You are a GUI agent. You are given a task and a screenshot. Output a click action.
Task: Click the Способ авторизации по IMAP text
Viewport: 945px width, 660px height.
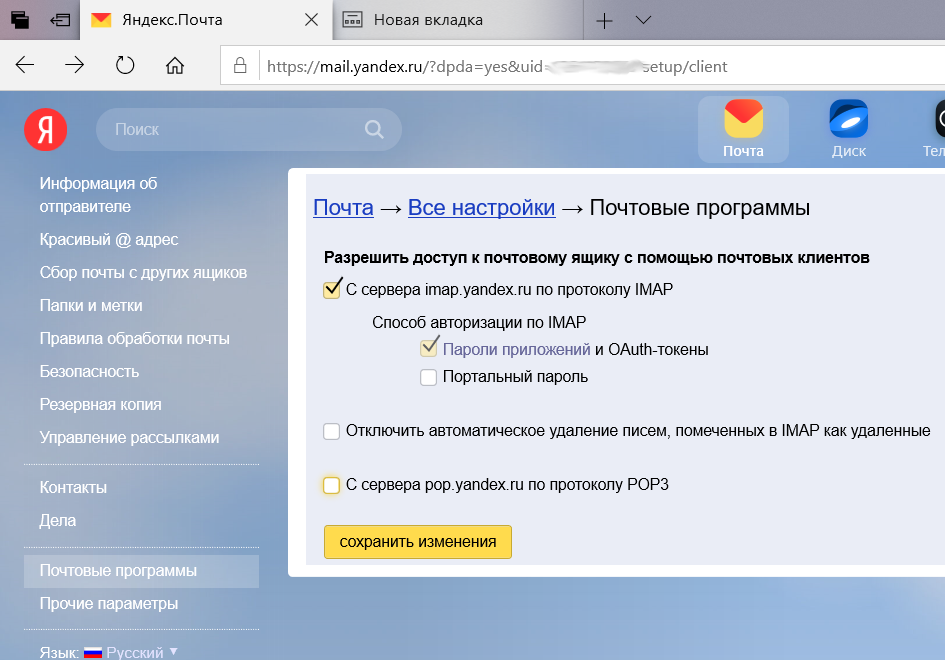click(x=479, y=322)
